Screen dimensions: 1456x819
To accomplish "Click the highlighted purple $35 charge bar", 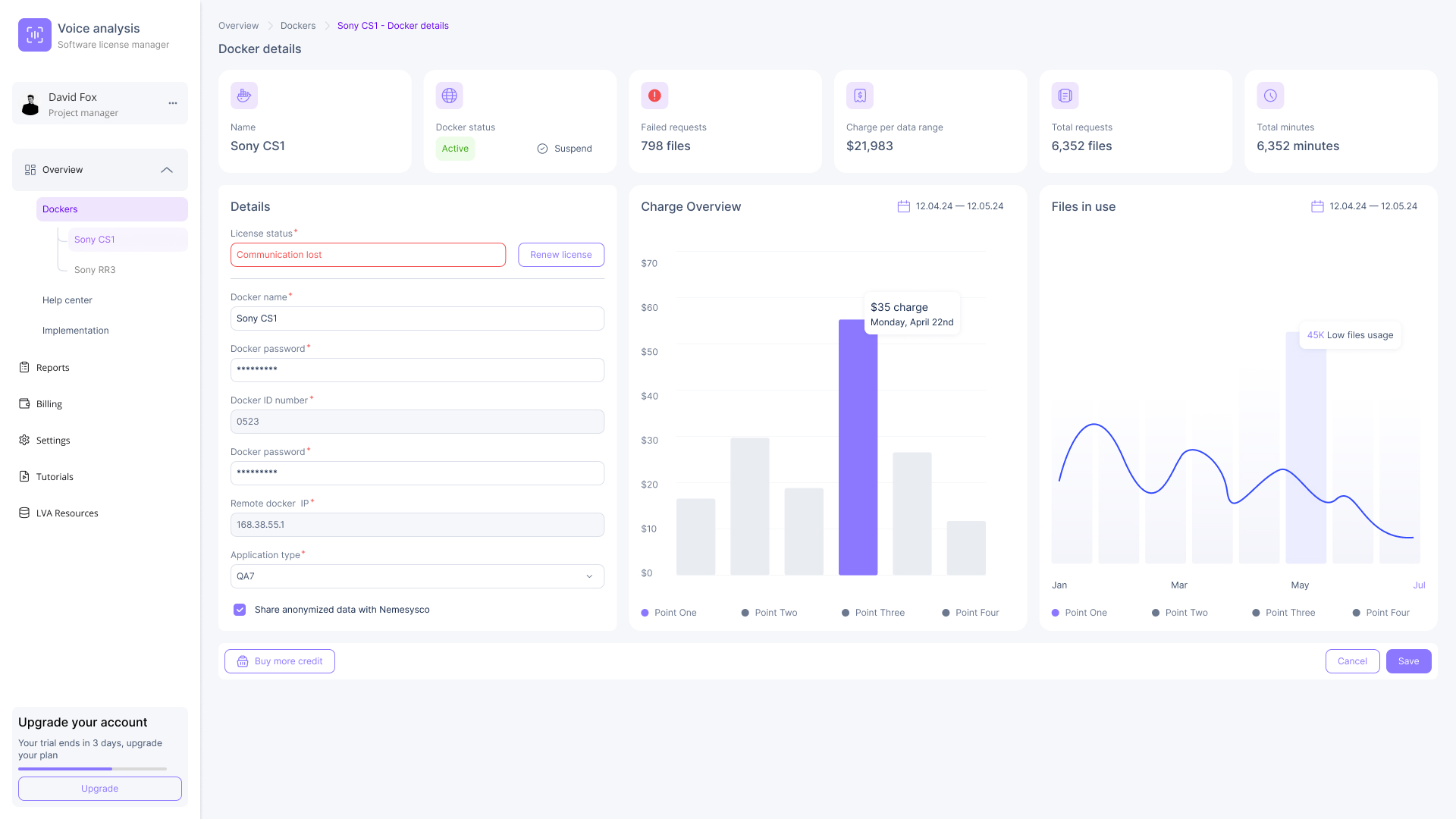I will pyautogui.click(x=858, y=447).
